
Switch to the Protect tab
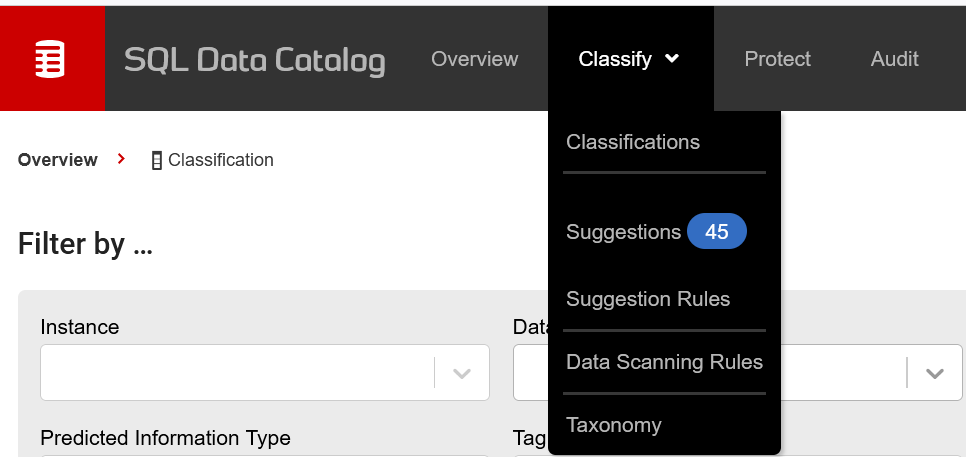[777, 59]
